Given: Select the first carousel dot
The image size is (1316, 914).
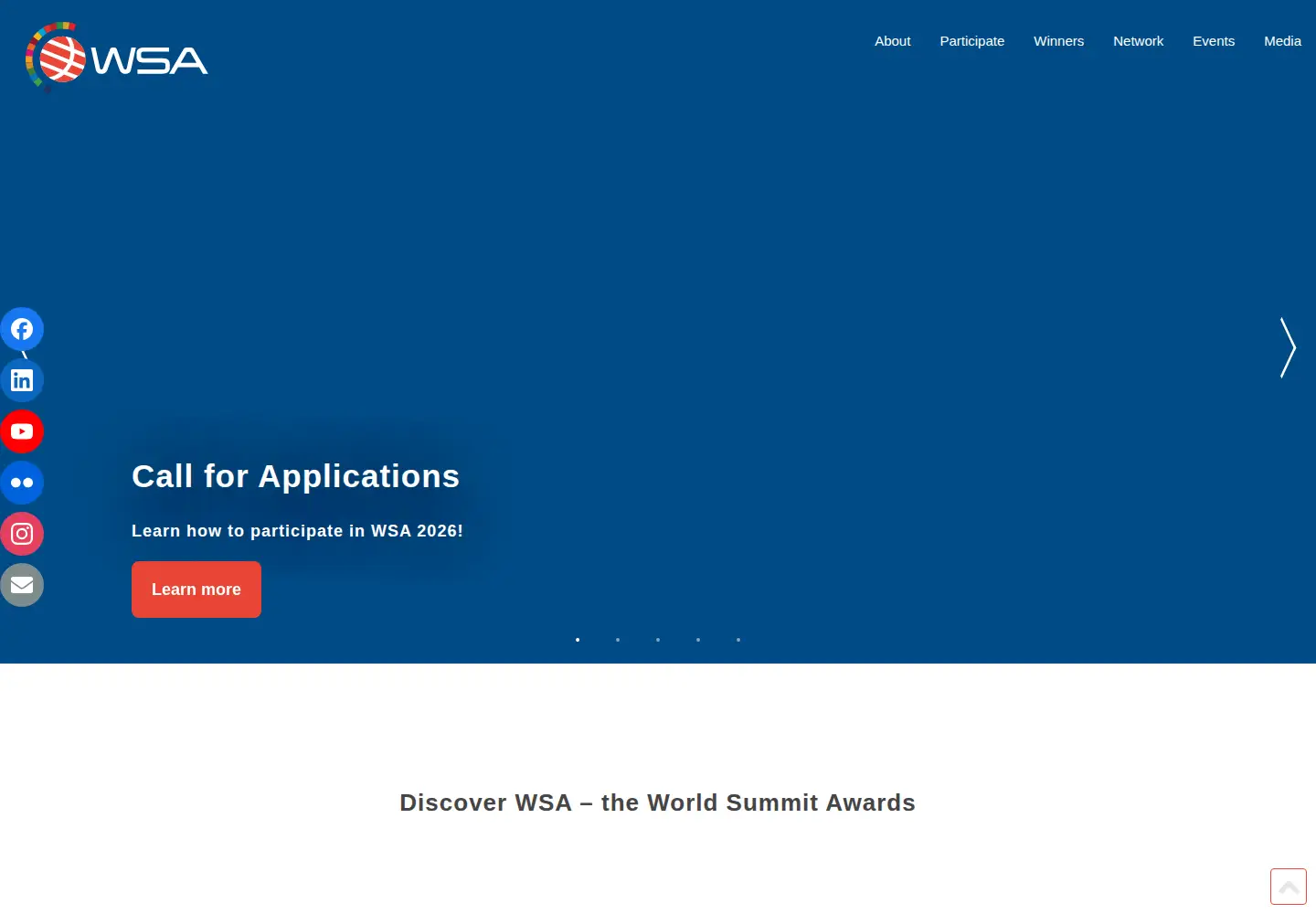Looking at the screenshot, I should pos(578,640).
